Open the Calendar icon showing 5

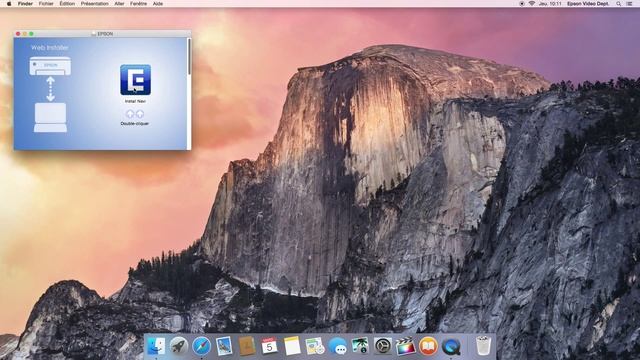coord(269,346)
